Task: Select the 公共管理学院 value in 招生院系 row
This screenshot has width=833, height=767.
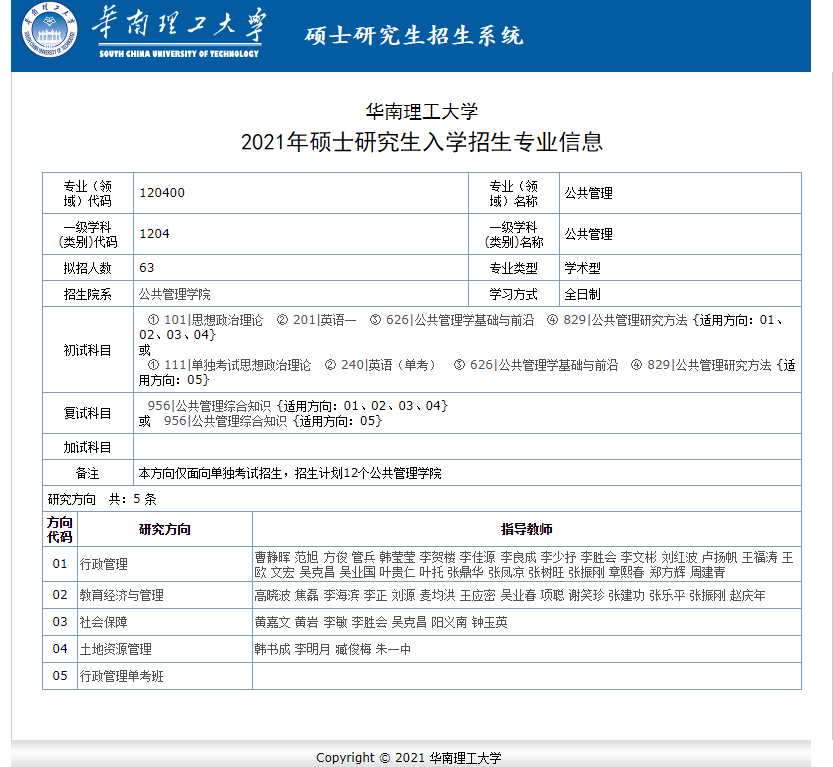Action: [x=175, y=294]
